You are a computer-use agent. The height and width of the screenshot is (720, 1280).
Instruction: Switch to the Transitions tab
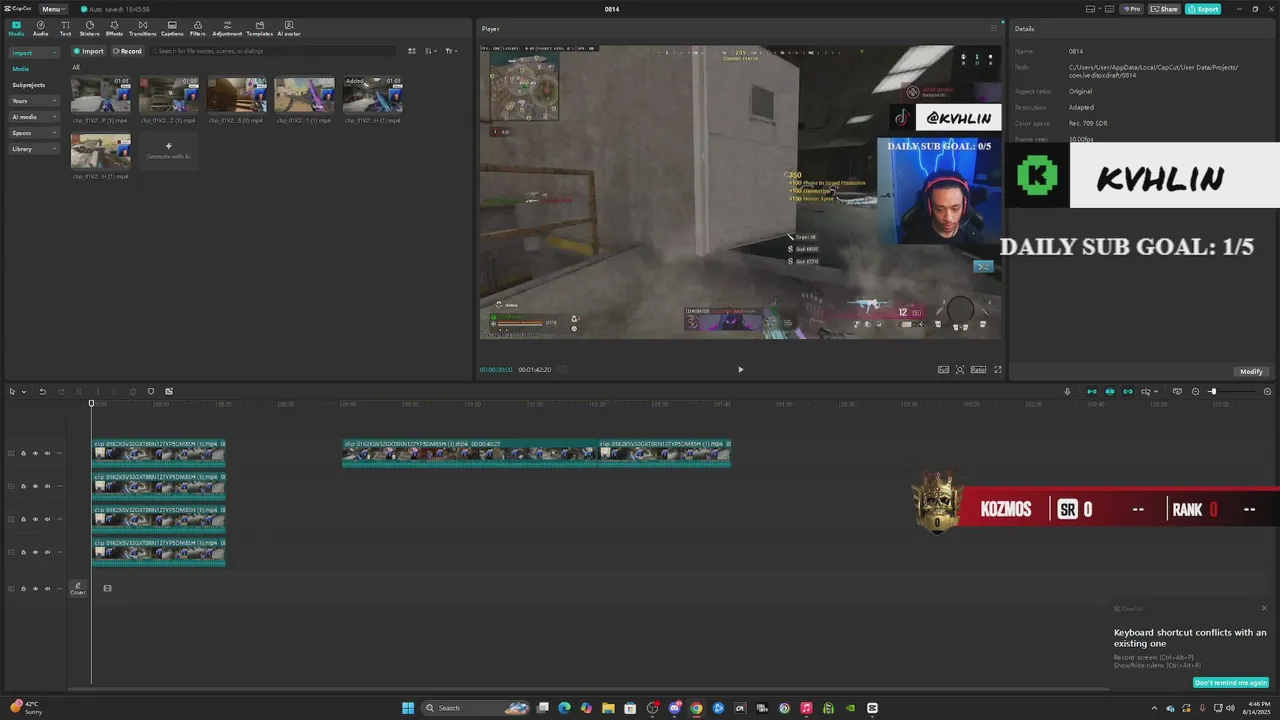pos(142,28)
